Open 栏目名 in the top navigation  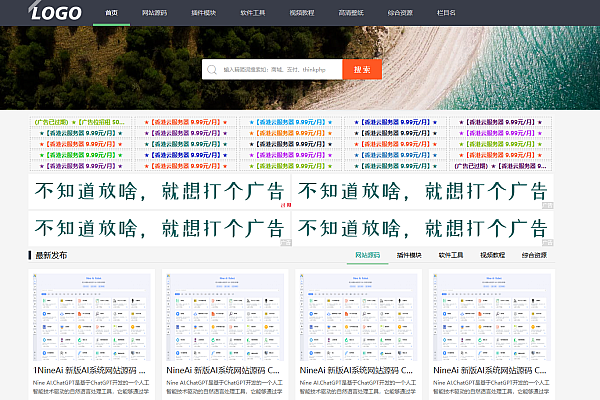click(446, 13)
